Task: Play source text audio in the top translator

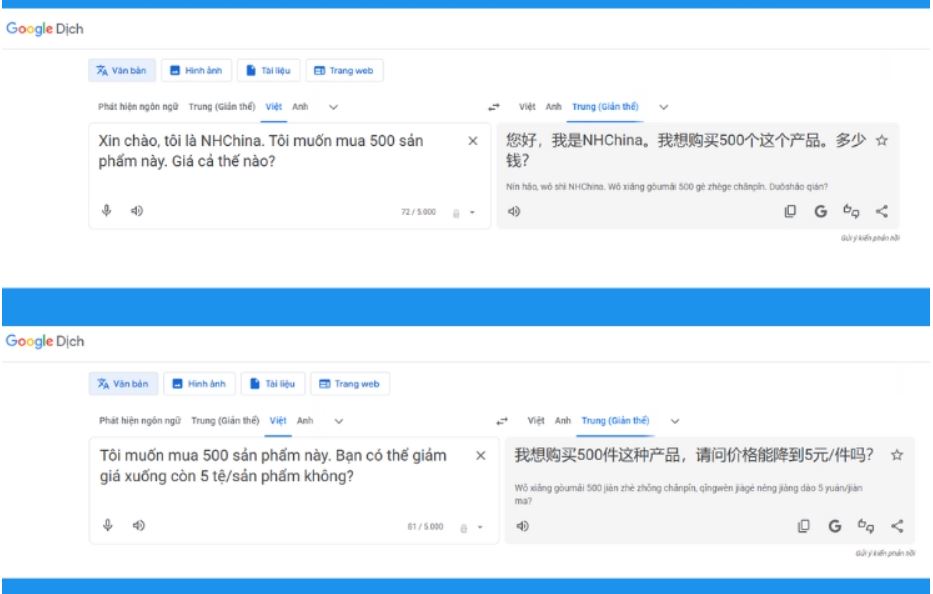Action: (x=137, y=210)
